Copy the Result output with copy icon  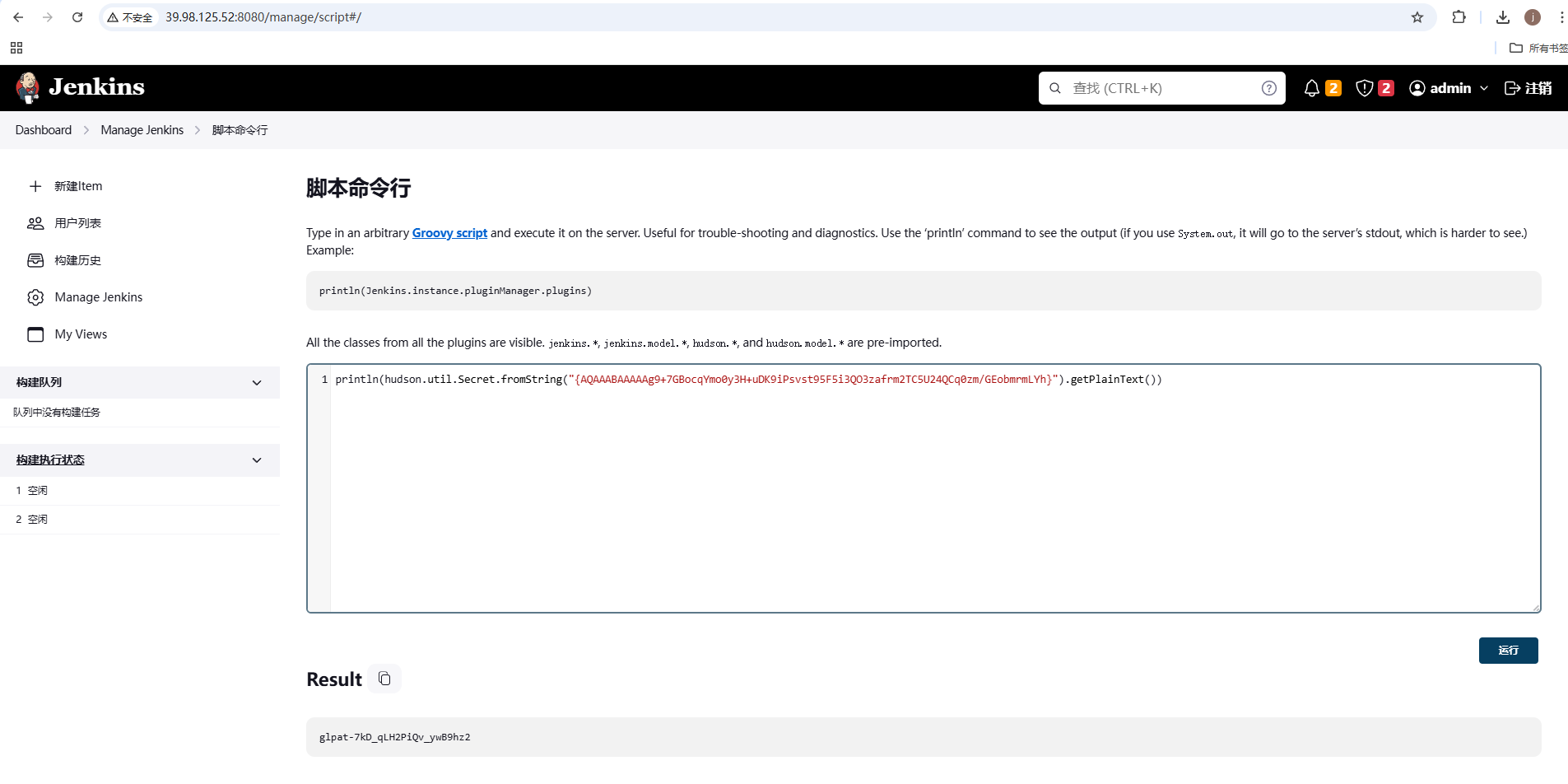pos(384,679)
